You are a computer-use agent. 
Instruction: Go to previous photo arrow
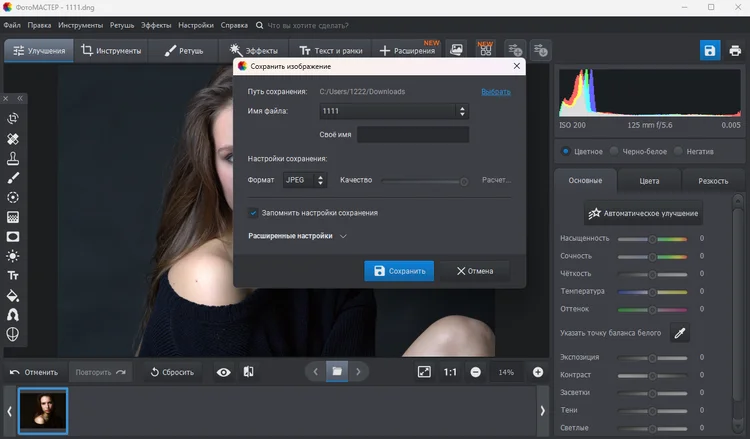[316, 372]
